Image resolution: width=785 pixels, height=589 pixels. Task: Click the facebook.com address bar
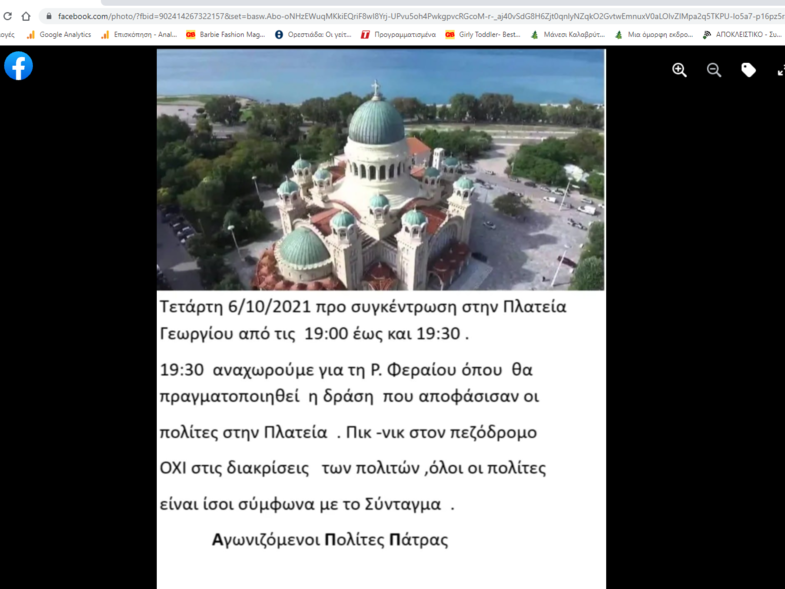tap(400, 16)
